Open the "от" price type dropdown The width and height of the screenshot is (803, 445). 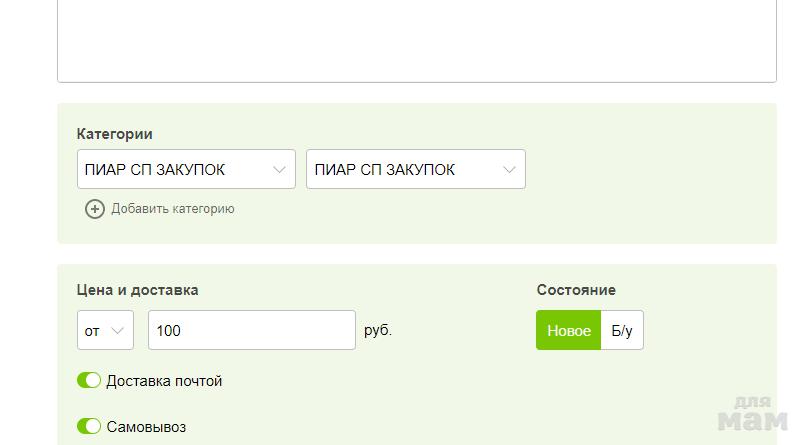coord(105,331)
